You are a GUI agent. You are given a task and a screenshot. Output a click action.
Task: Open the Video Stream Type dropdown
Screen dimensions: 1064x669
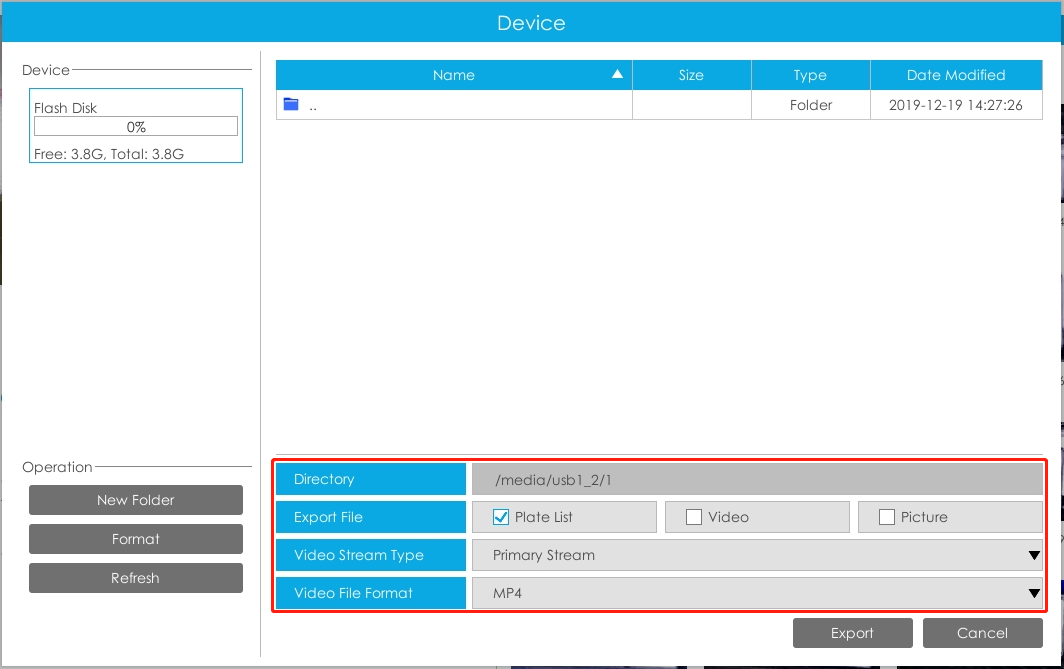coord(757,555)
